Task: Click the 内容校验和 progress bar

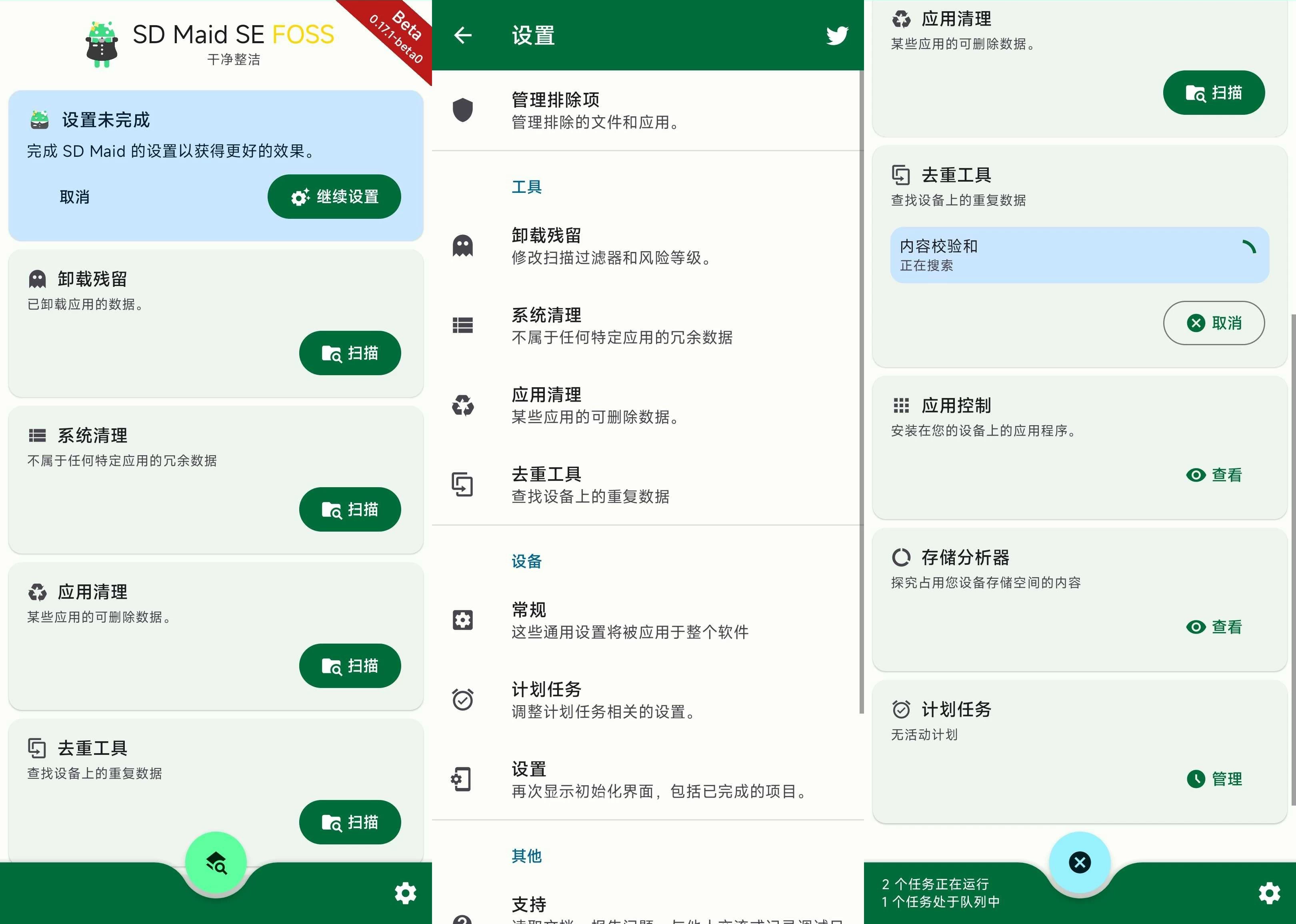Action: tap(1079, 255)
